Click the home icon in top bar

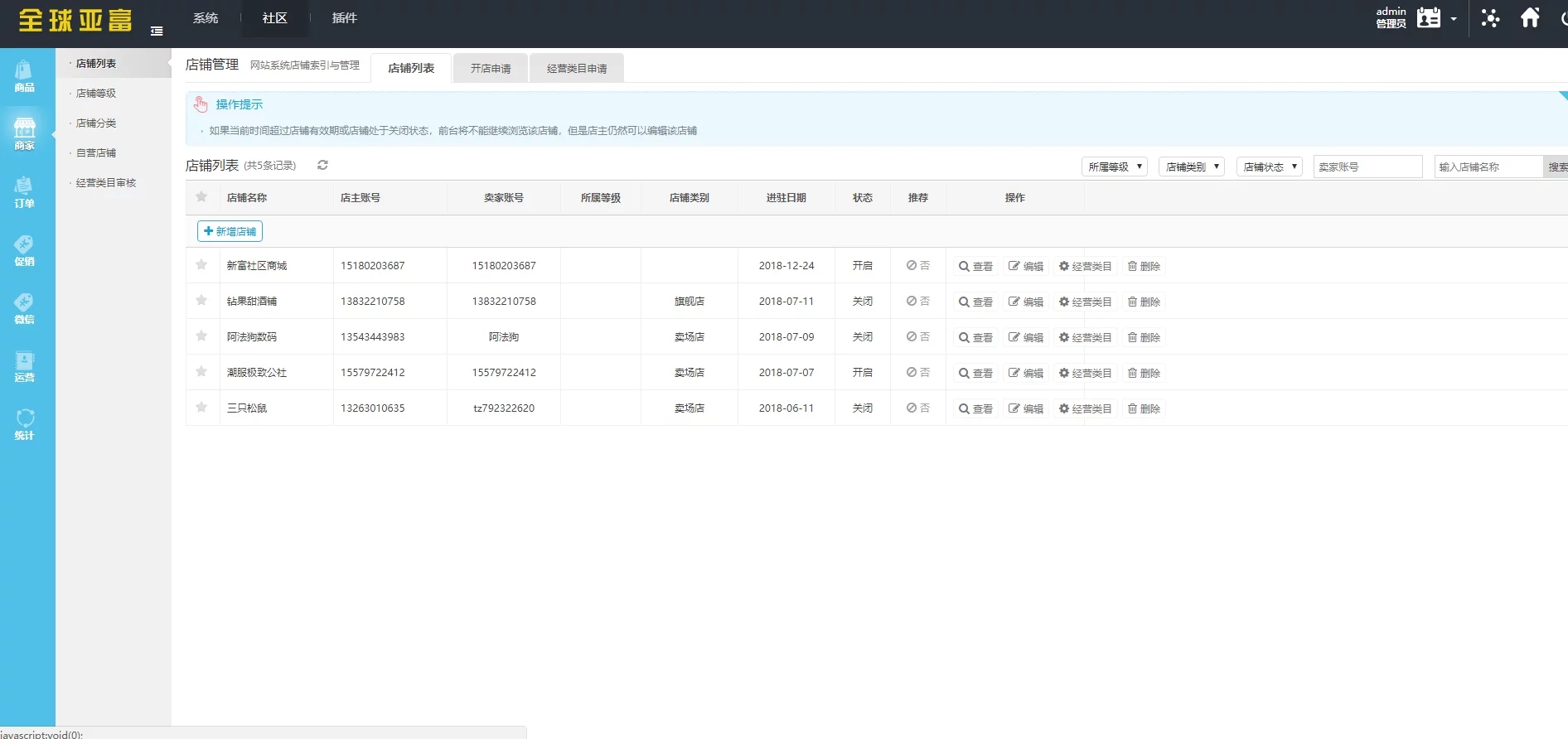[1530, 17]
